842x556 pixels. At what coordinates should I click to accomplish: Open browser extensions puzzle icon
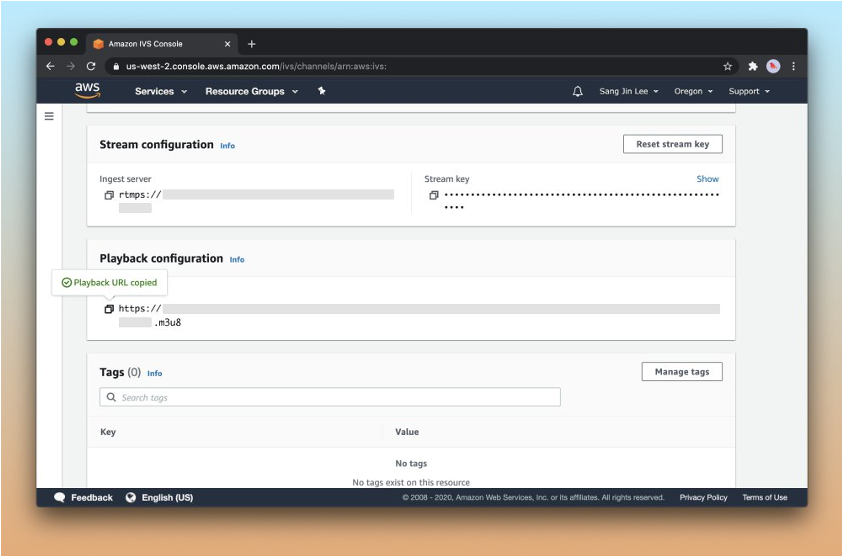[753, 66]
